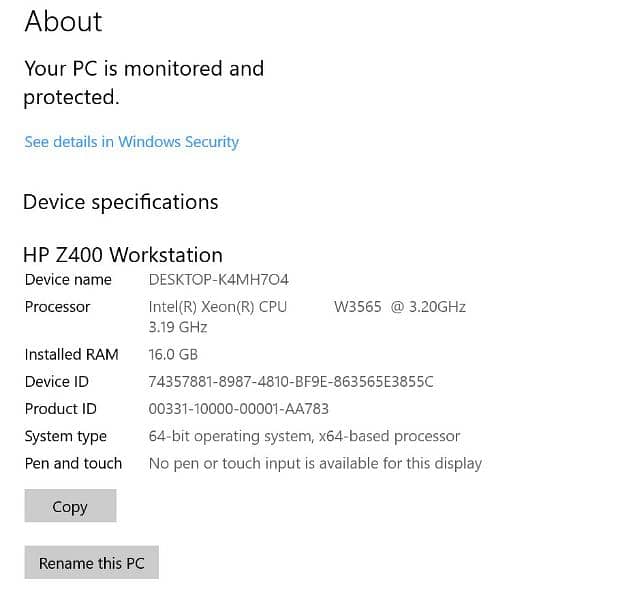Click the Installed RAM 16.0 GB value
The height and width of the screenshot is (600, 635).
tap(173, 355)
